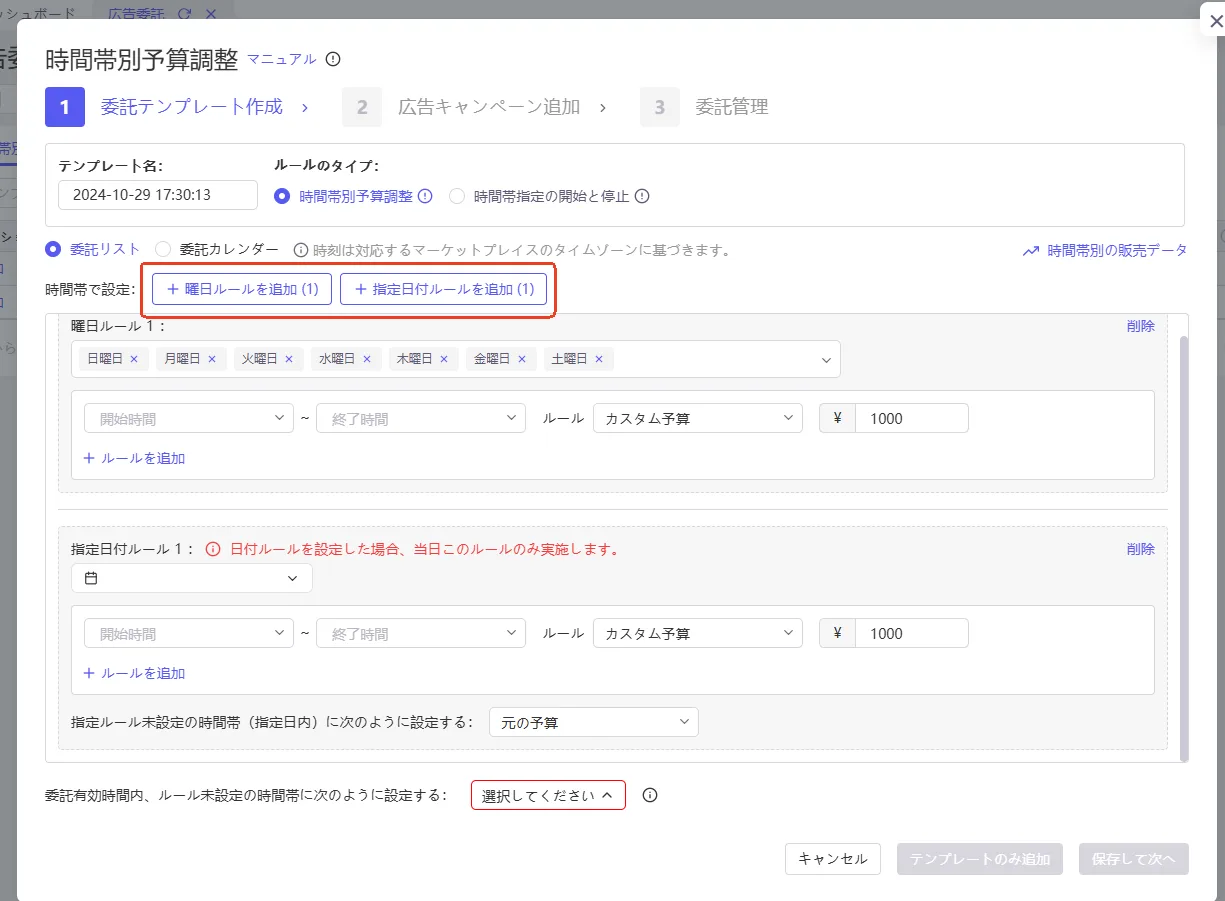Click the 1000 budget field in 曜日ルール 1

click(912, 418)
